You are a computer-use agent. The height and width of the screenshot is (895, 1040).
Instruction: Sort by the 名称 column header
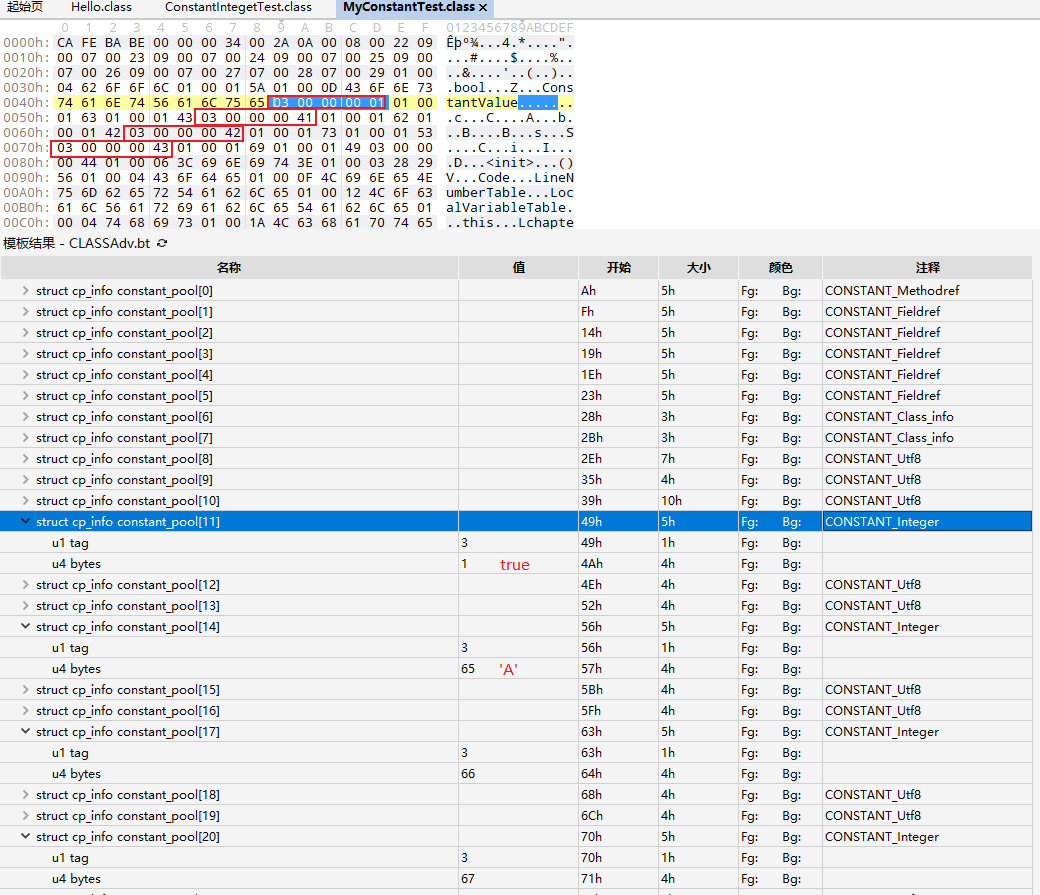coord(229,268)
